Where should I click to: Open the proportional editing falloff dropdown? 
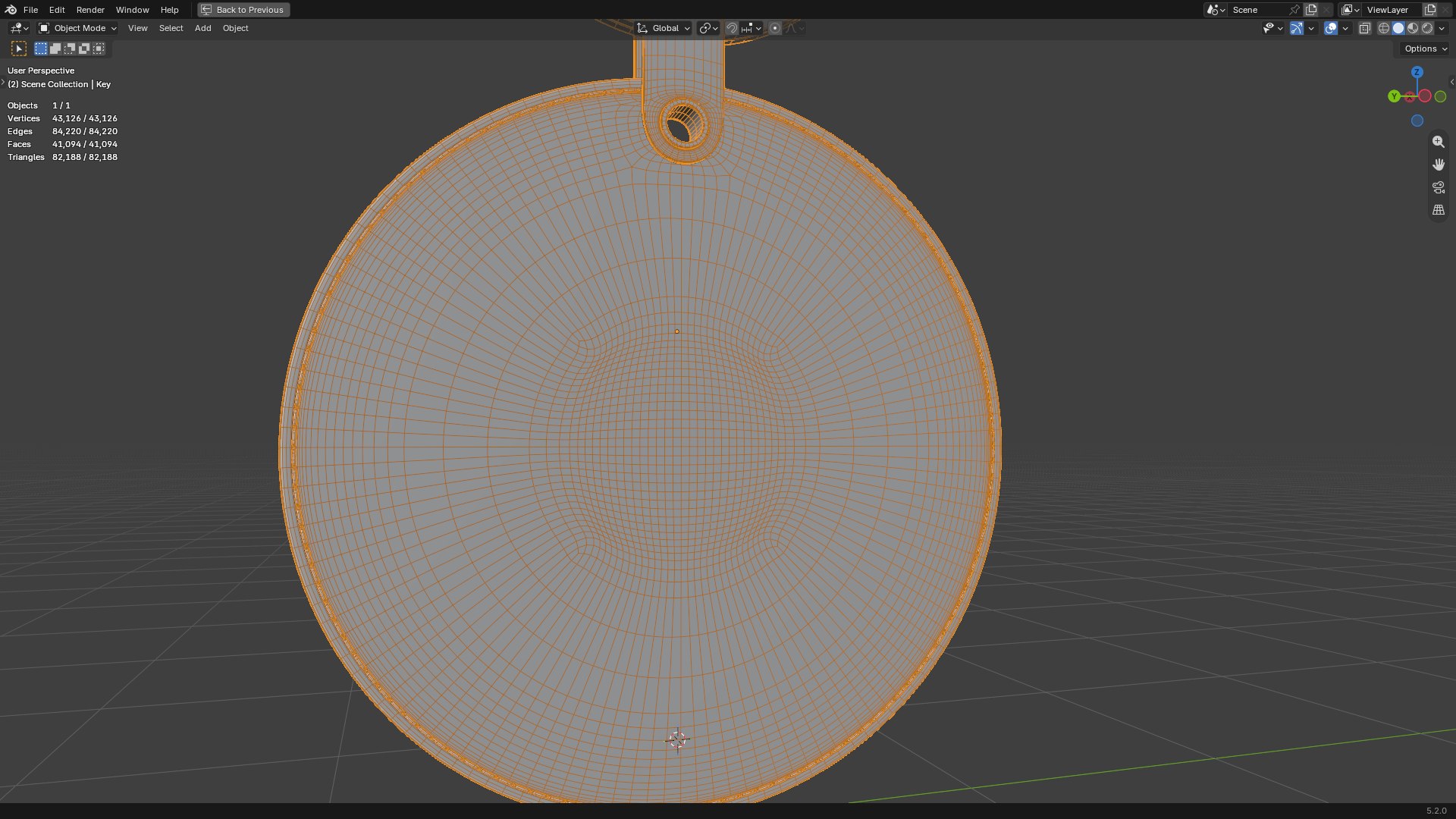(x=795, y=28)
